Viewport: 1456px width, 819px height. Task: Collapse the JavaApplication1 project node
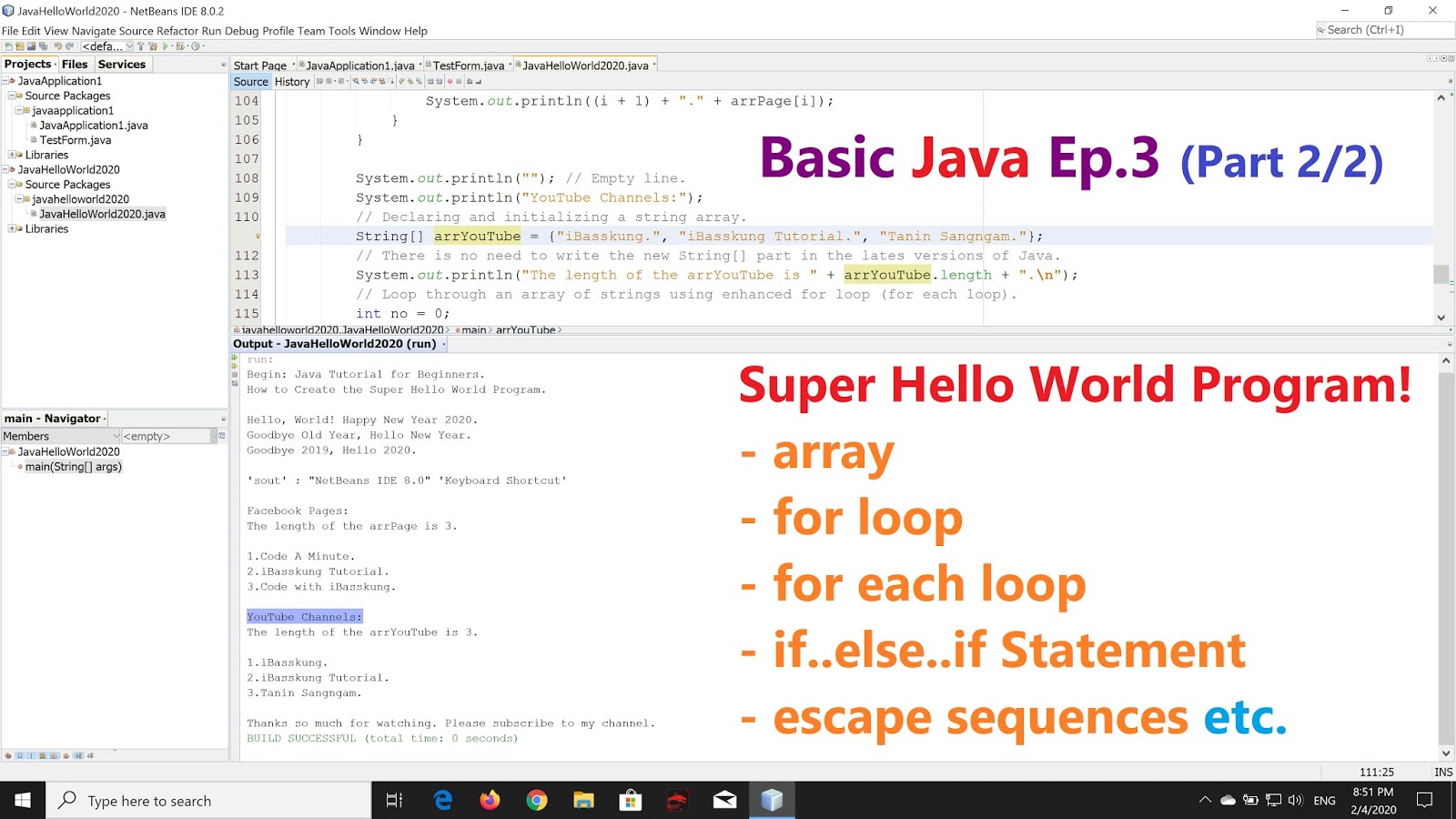point(5,81)
